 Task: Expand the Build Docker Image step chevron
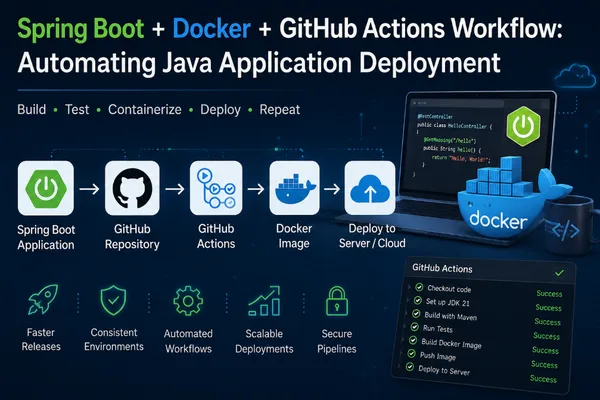(403, 340)
